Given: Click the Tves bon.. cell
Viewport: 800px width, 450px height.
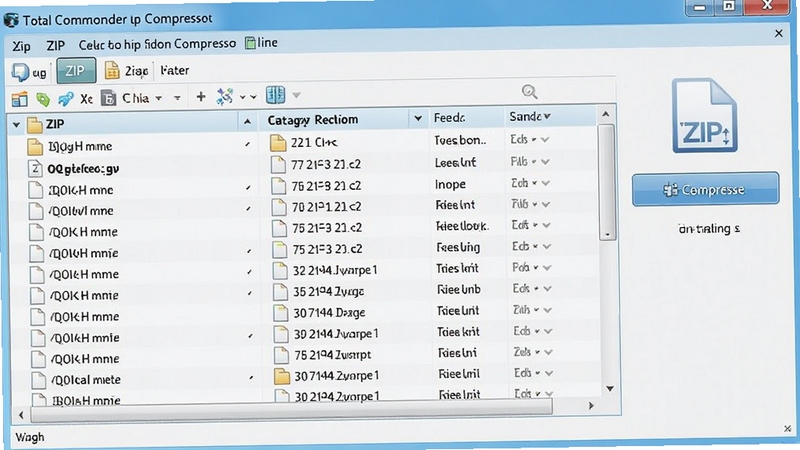Looking at the screenshot, I should coord(460,140).
